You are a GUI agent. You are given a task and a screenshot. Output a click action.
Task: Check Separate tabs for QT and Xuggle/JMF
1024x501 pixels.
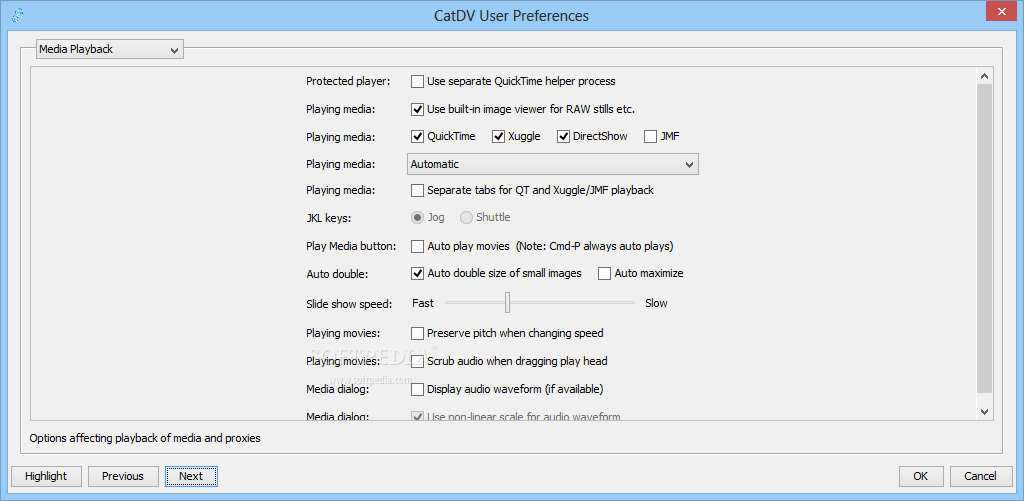(417, 191)
